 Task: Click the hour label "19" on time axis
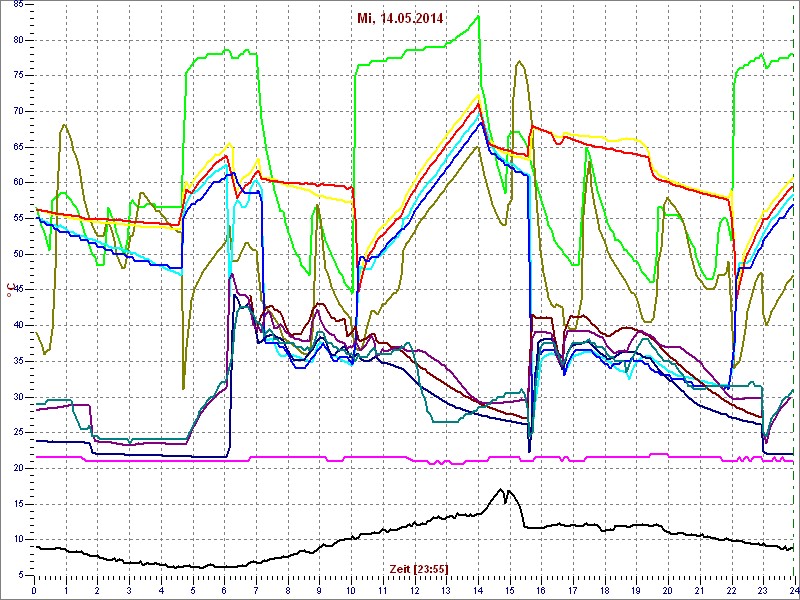tap(636, 591)
